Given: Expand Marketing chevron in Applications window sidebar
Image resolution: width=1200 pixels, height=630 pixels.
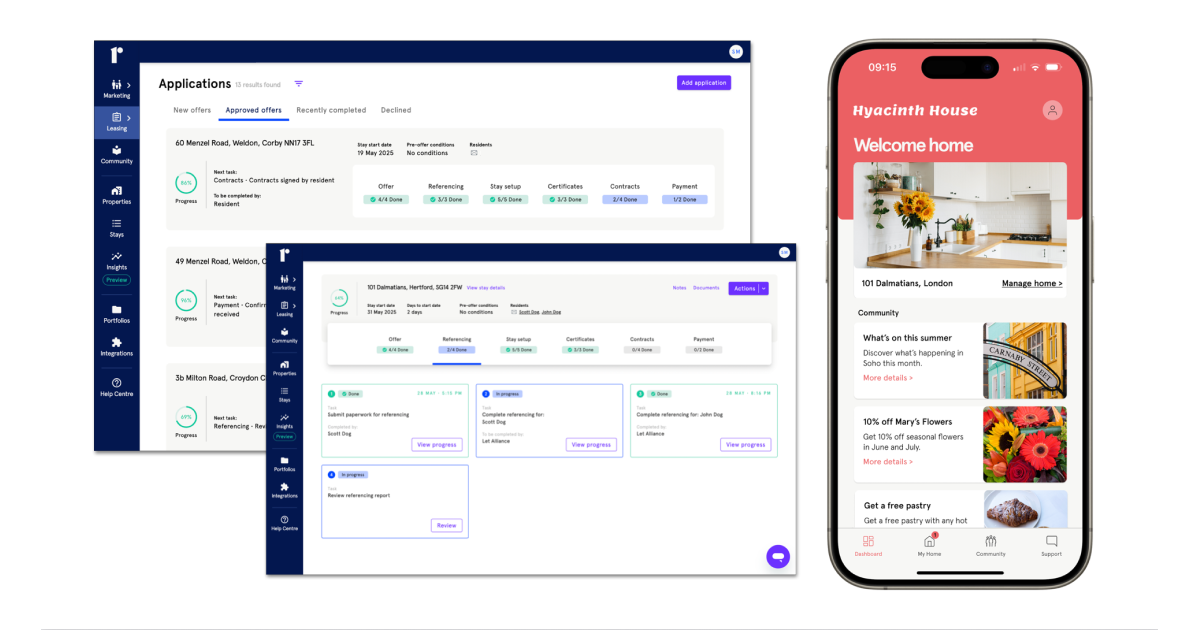Looking at the screenshot, I should click(128, 85).
